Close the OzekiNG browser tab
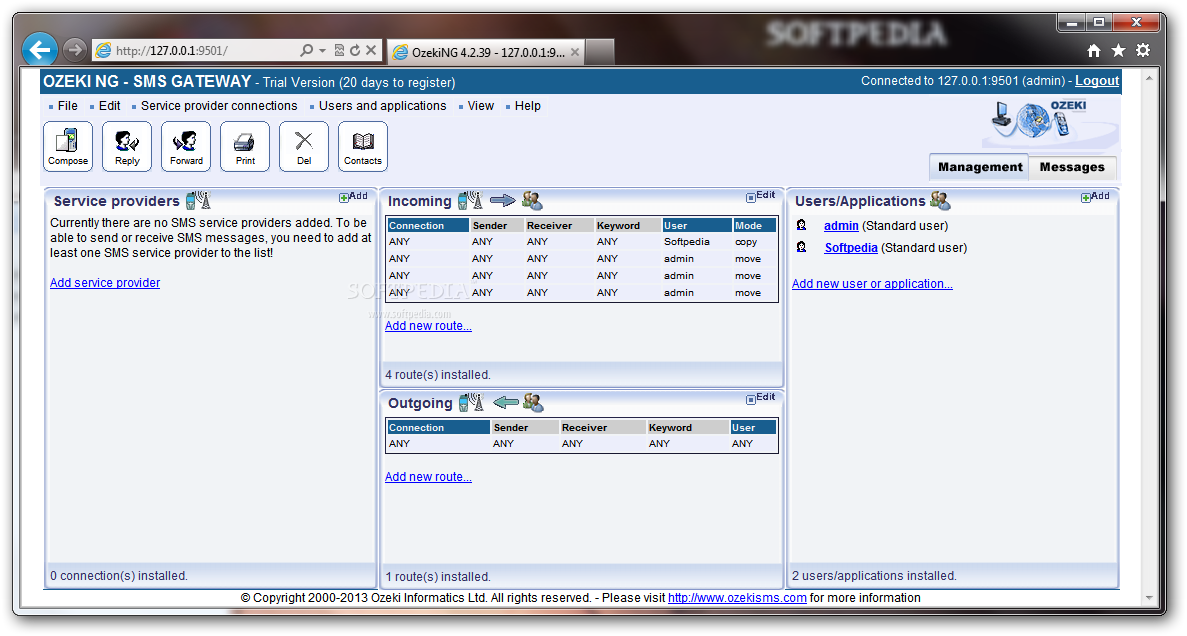The height and width of the screenshot is (636, 1187). click(x=575, y=52)
